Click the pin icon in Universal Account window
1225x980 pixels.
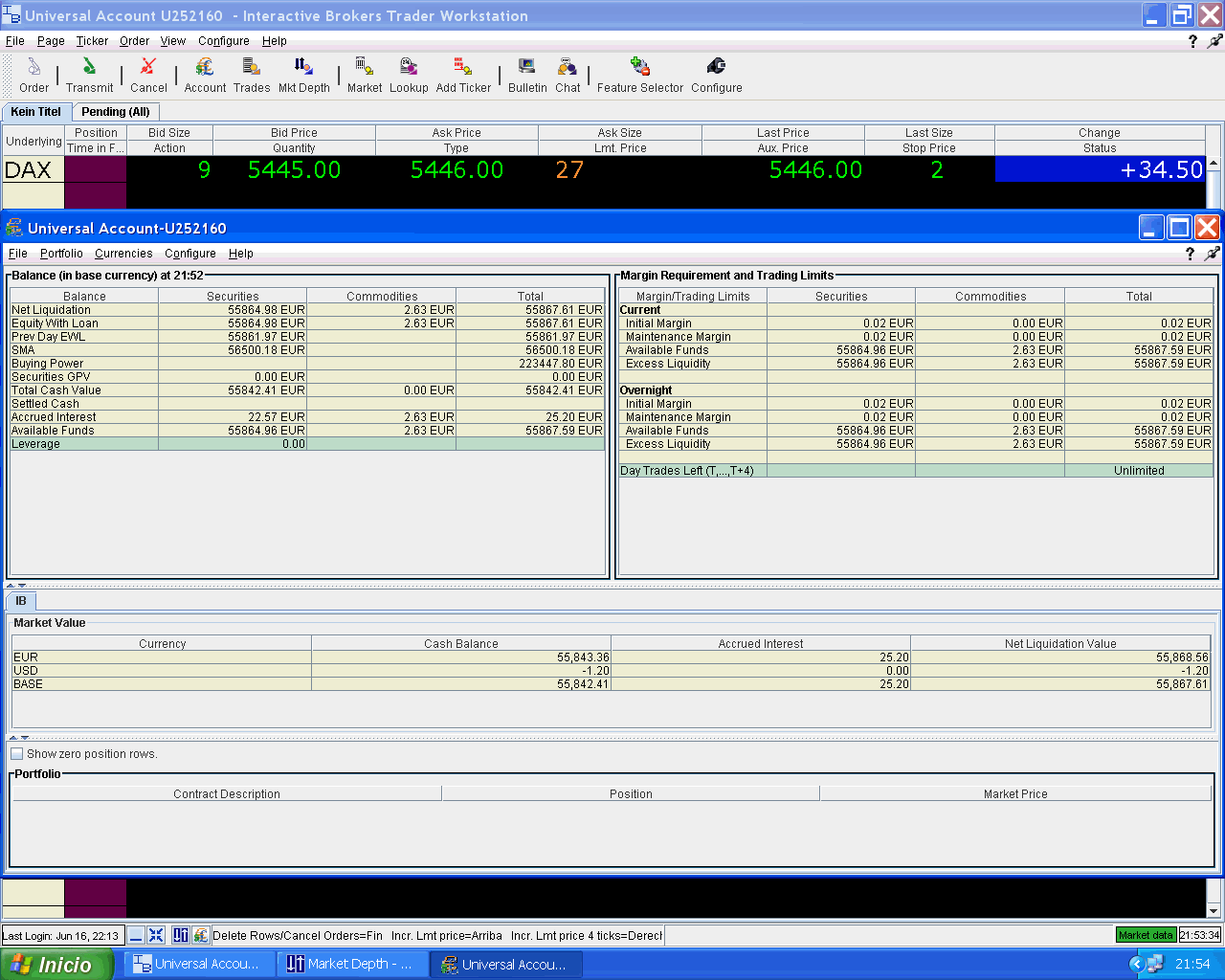tap(1213, 254)
